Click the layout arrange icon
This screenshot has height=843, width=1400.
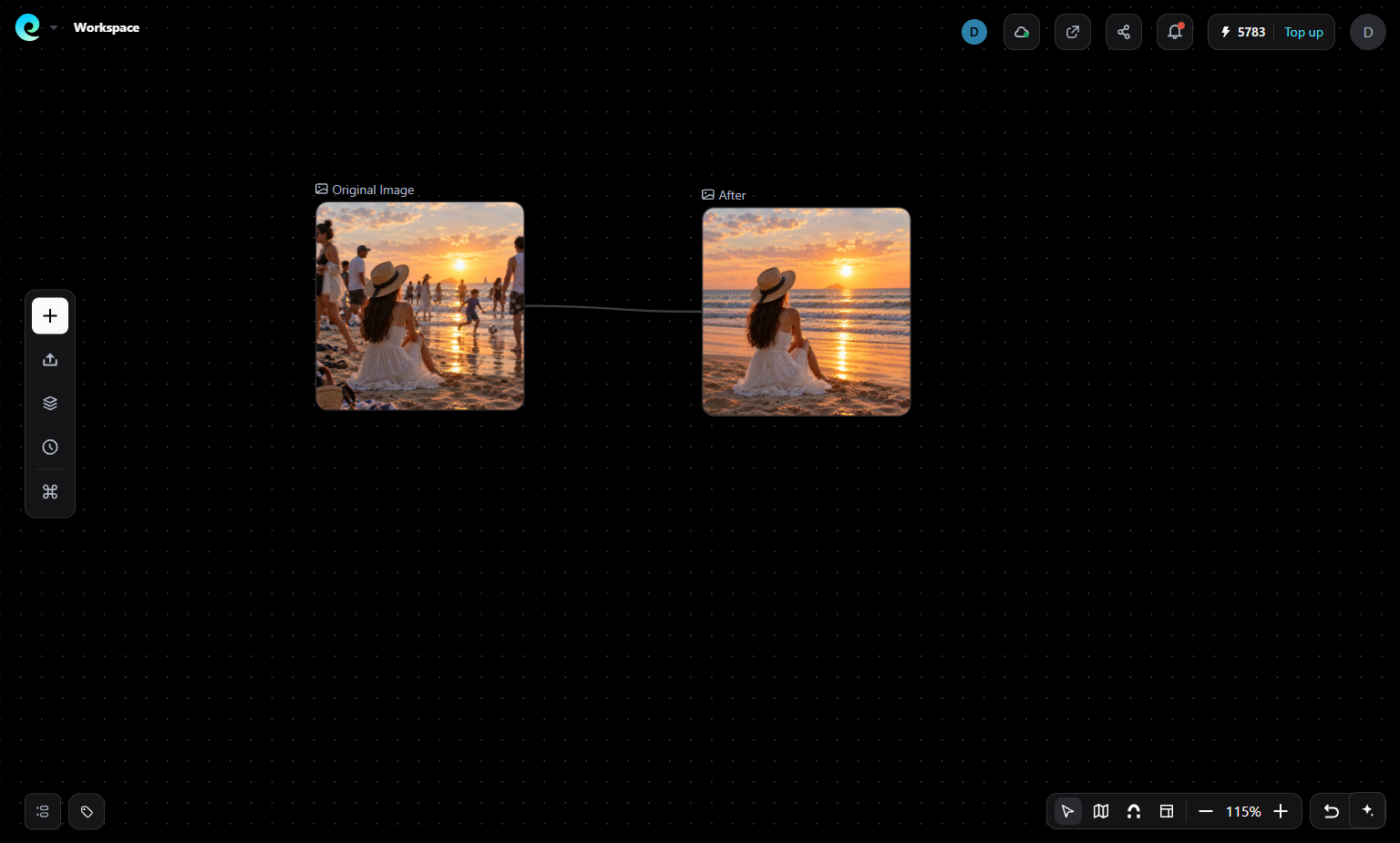pos(1167,811)
